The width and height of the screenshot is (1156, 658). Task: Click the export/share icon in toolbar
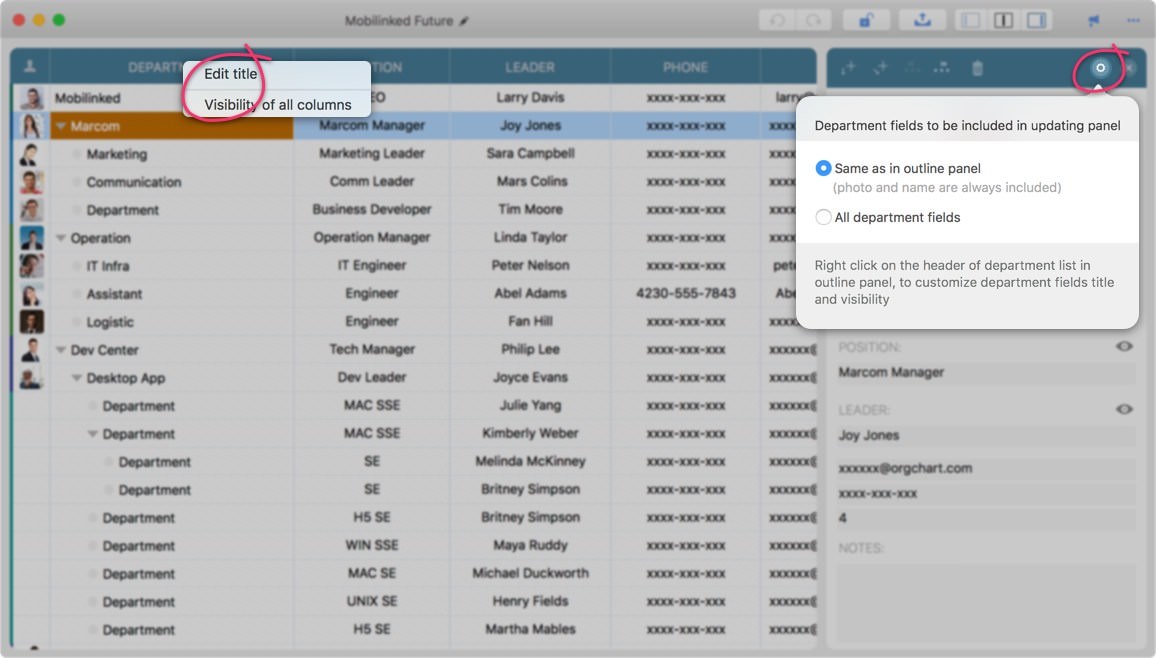point(921,20)
